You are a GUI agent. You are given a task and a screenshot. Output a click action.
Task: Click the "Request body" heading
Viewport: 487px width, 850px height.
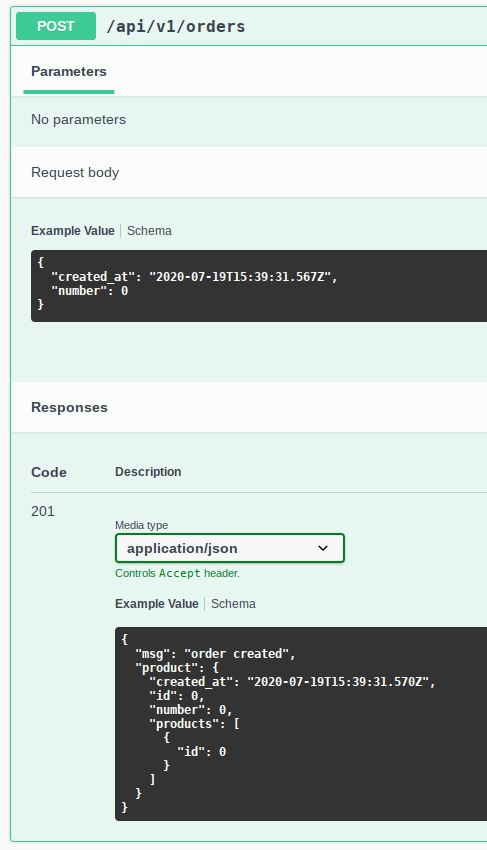tap(75, 172)
